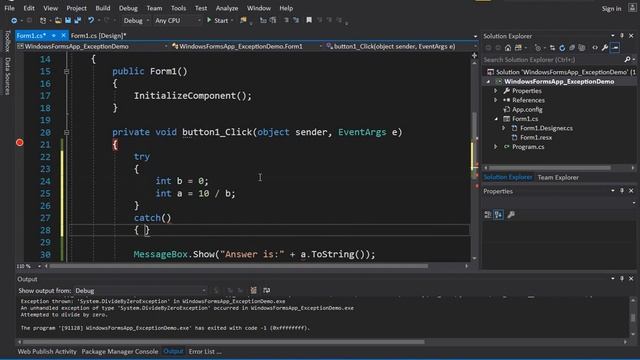640x360 pixels.
Task: Click the split editor icon above scrollbar
Action: coord(474,56)
